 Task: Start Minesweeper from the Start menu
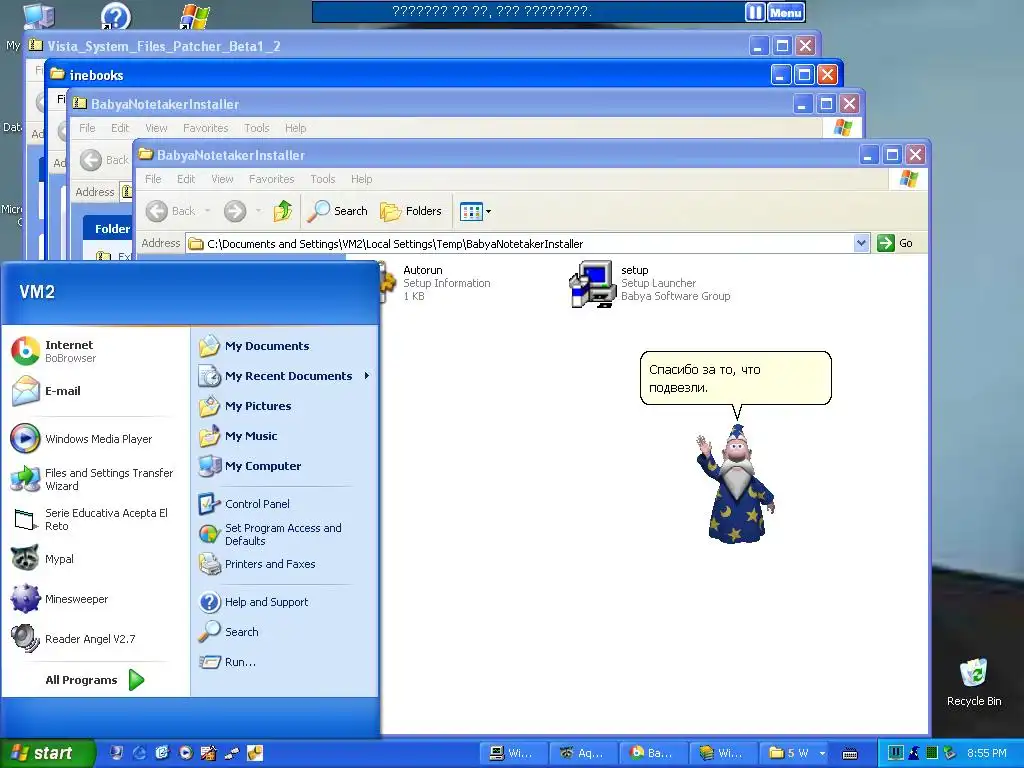pyautogui.click(x=97, y=599)
